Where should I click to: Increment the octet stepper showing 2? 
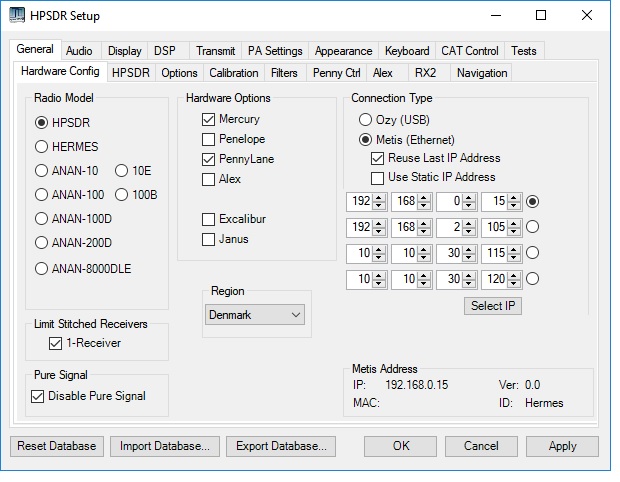[469, 223]
